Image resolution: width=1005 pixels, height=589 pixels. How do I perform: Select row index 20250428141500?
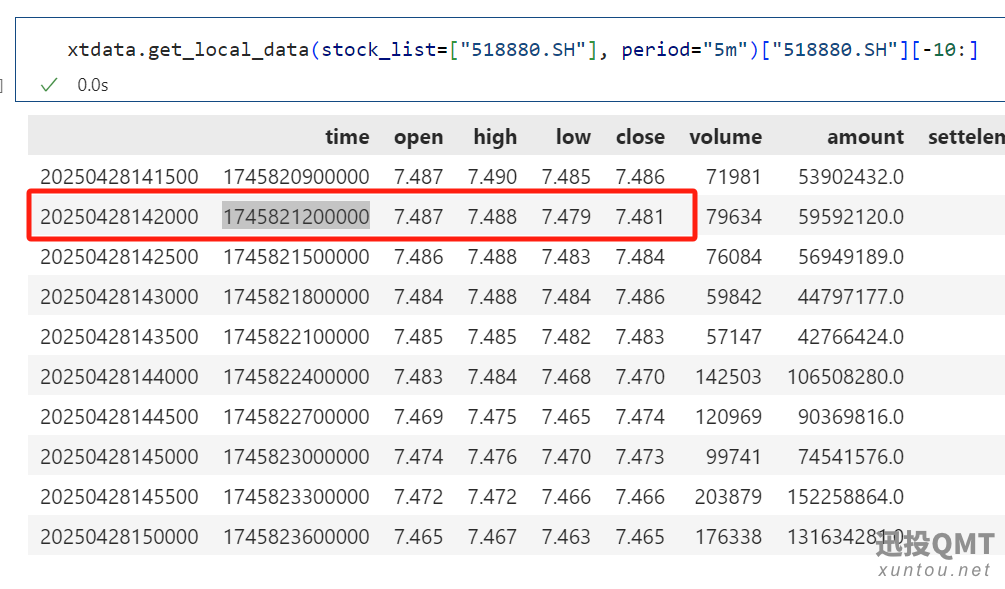tap(119, 177)
